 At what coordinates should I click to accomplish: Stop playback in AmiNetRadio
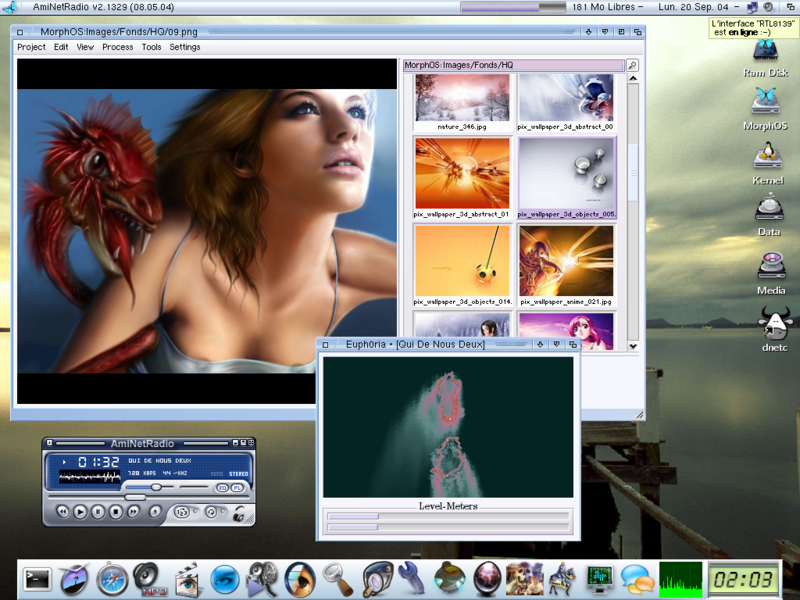117,512
